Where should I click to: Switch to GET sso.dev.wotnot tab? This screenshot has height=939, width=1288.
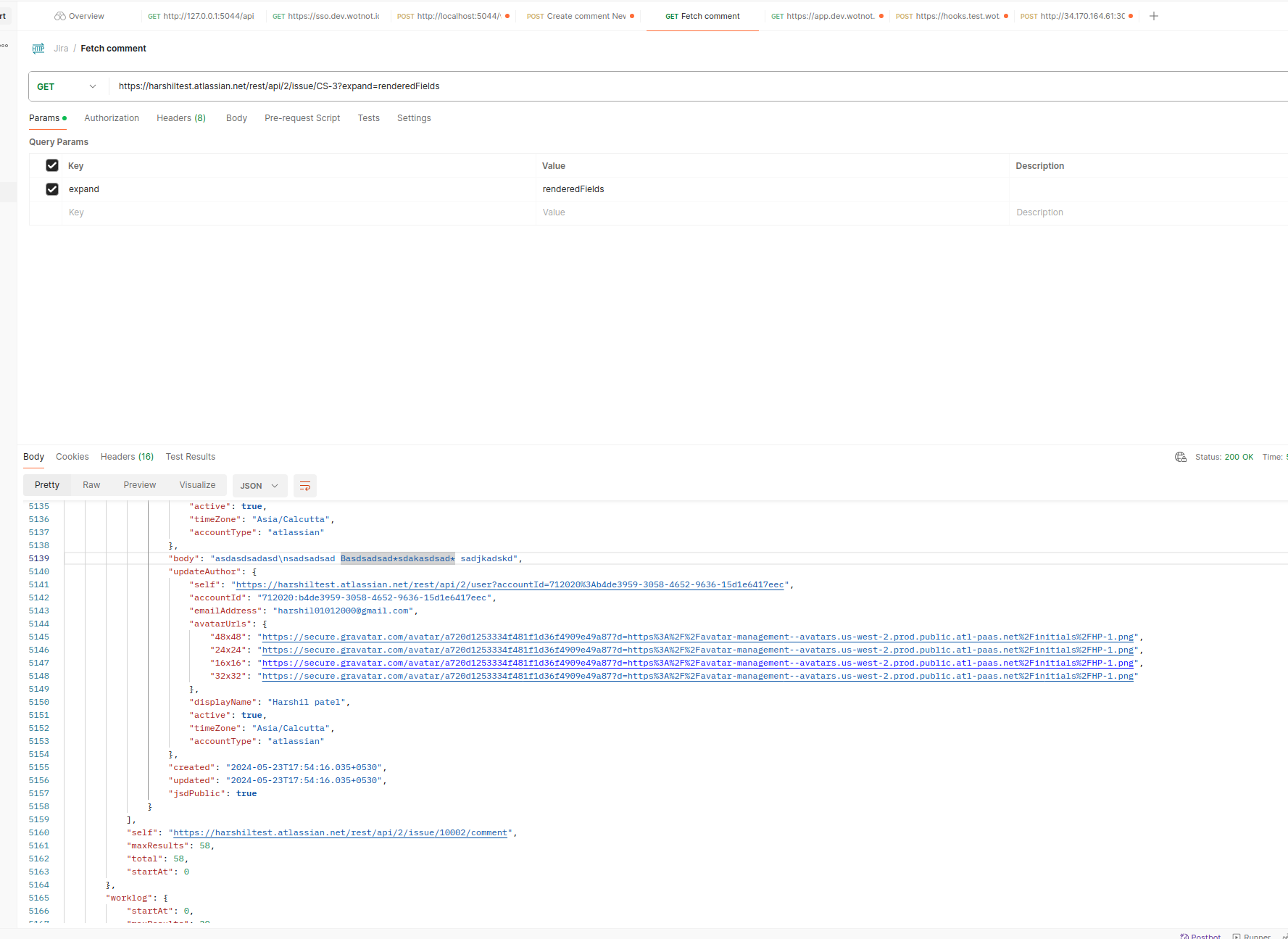326,16
